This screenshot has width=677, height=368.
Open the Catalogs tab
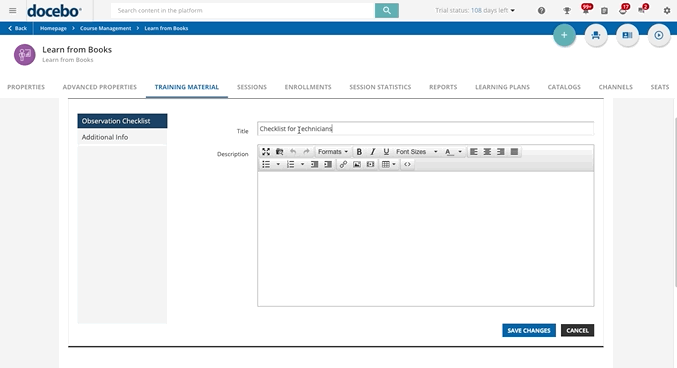click(x=564, y=87)
